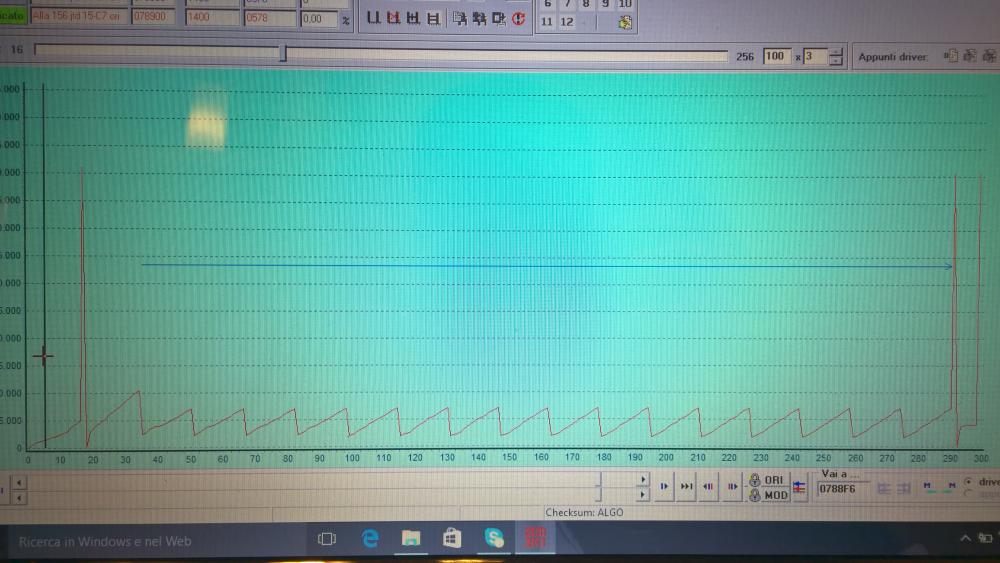
Task: Click the field showing 0578
Action: 270,18
